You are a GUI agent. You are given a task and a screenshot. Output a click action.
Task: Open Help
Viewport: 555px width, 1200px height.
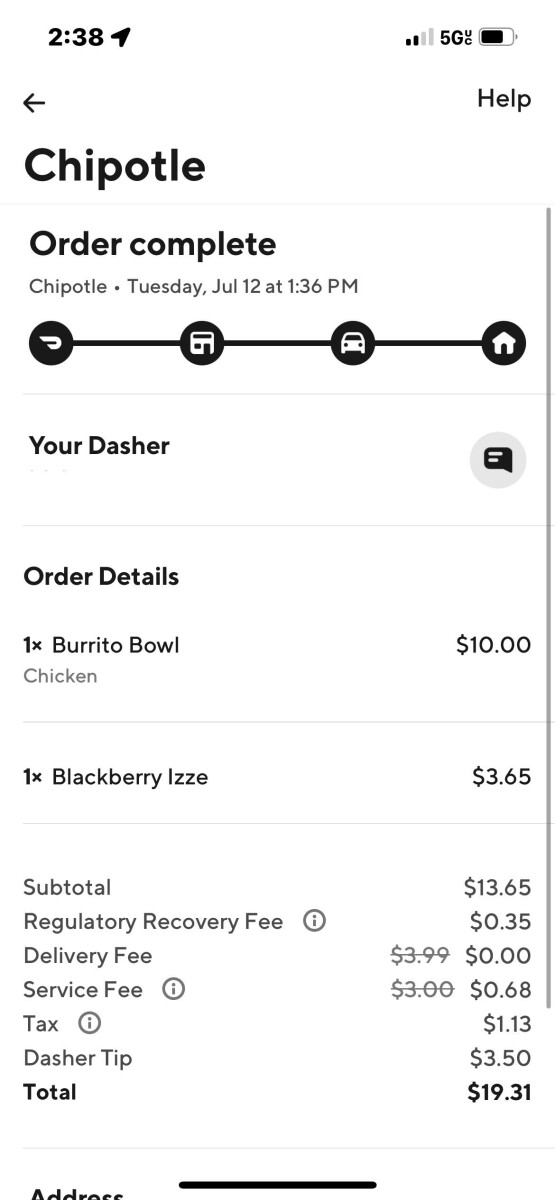pos(504,98)
